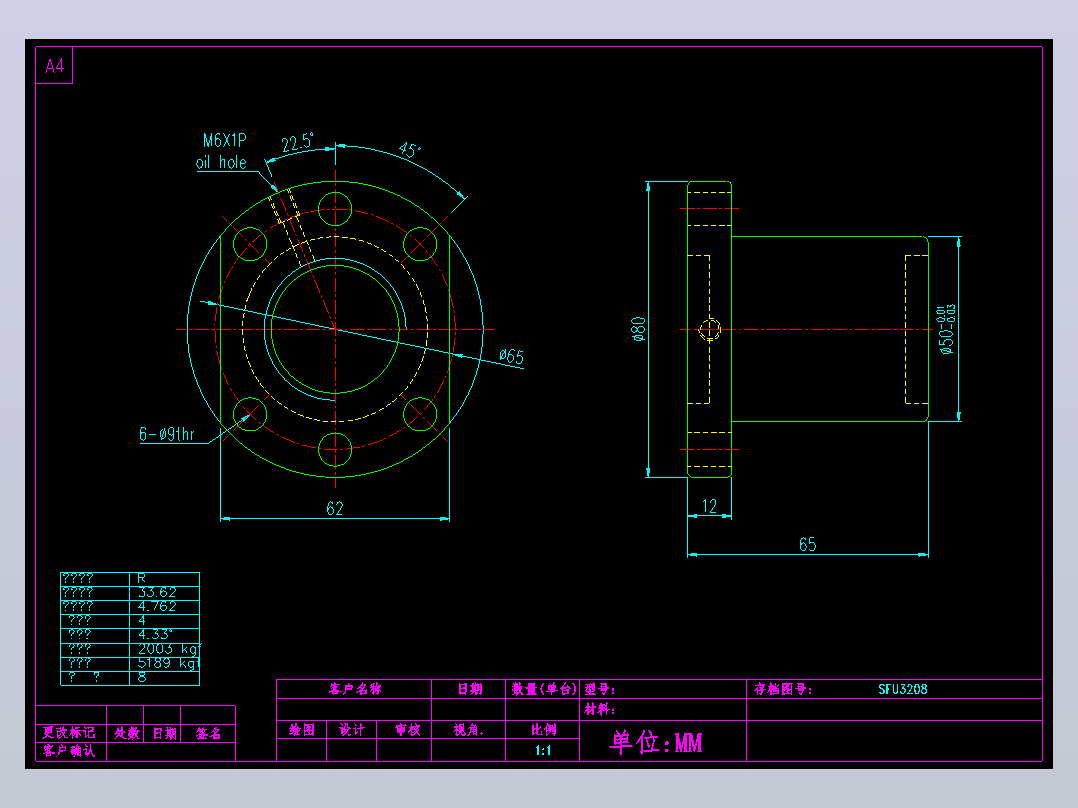Image resolution: width=1078 pixels, height=808 pixels.
Task: Click the "处数" revision cell
Action: [x=126, y=733]
